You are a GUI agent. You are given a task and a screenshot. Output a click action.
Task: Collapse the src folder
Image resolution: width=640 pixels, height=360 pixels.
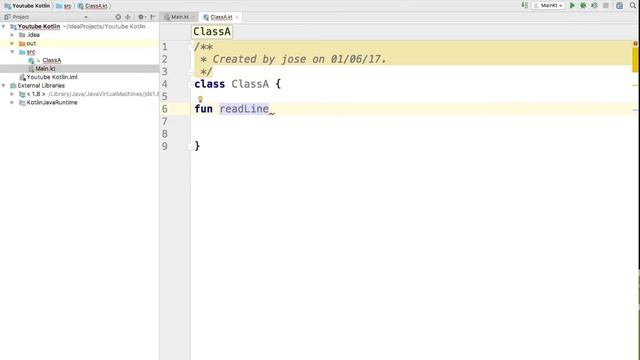12,52
